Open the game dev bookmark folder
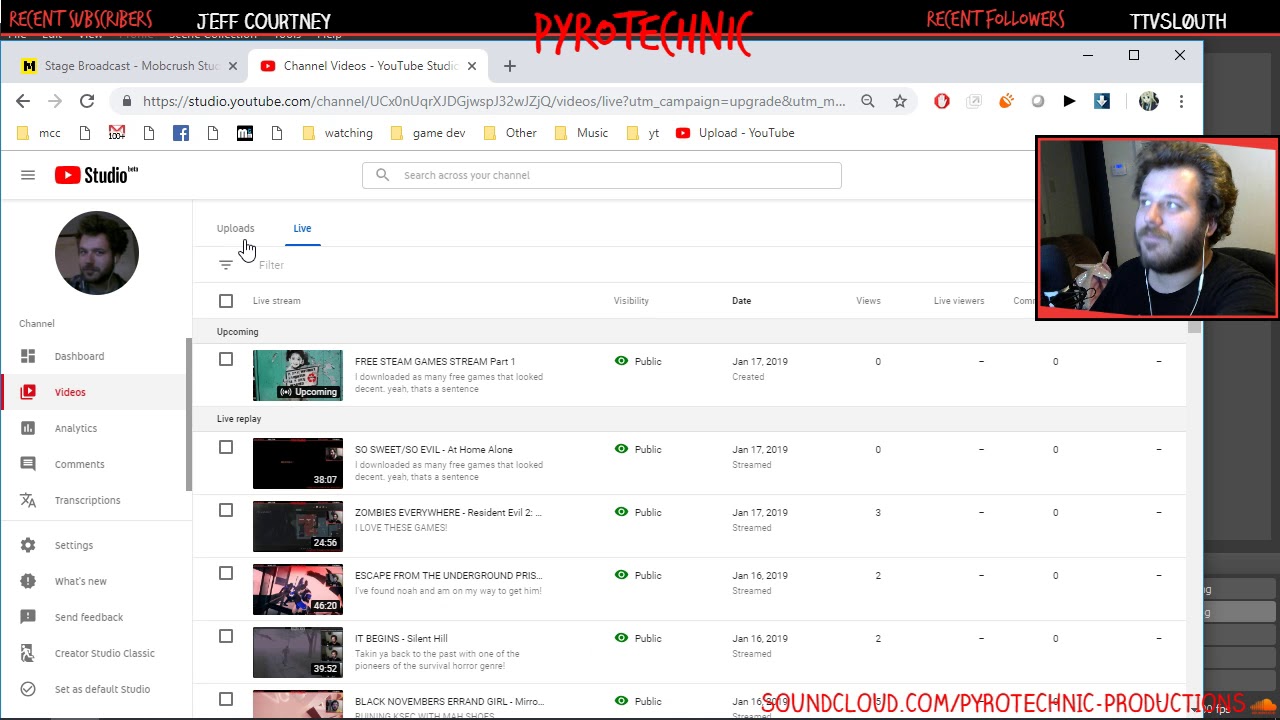Image resolution: width=1280 pixels, height=720 pixels. [x=428, y=133]
